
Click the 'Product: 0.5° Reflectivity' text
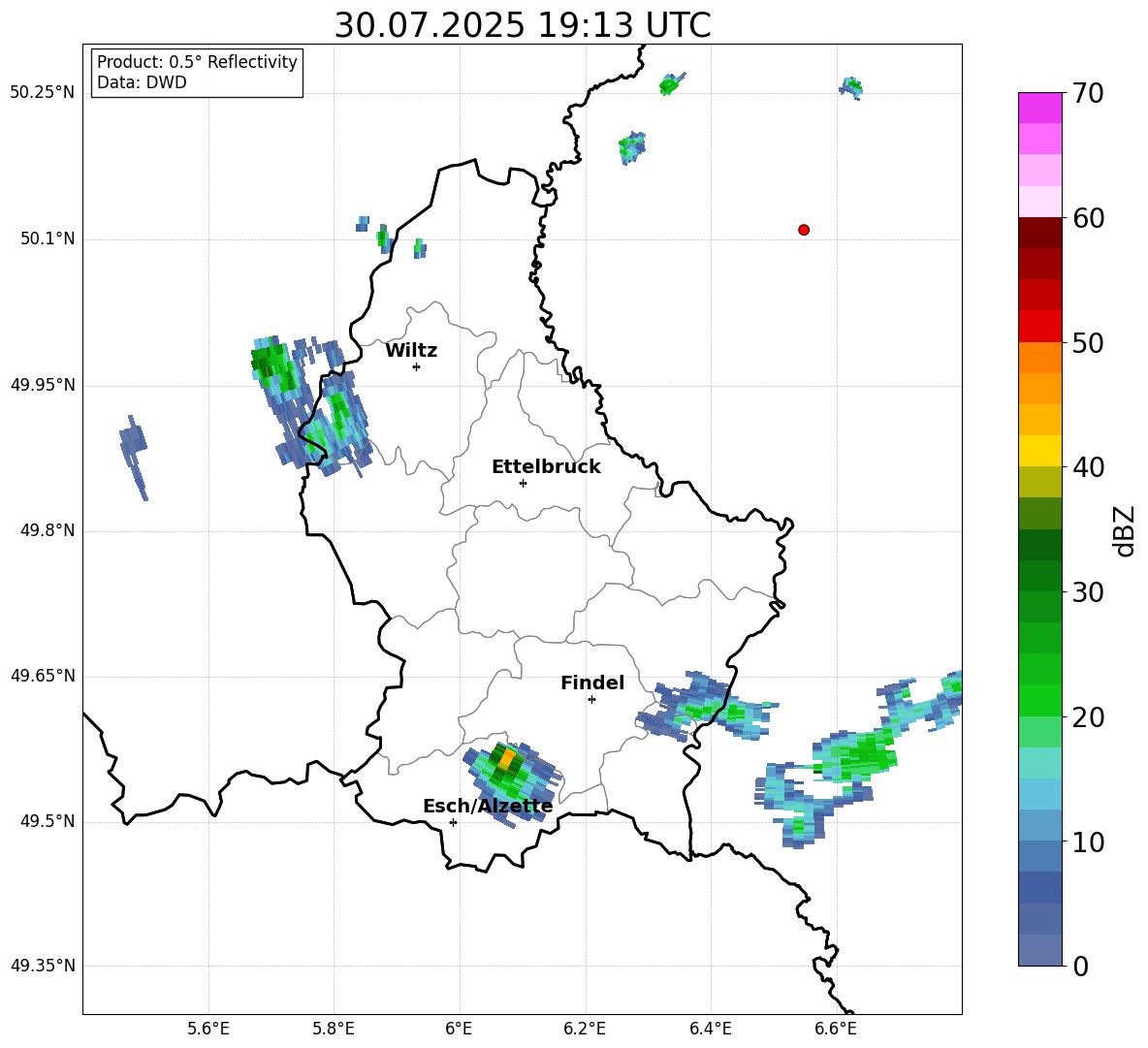coord(197,62)
